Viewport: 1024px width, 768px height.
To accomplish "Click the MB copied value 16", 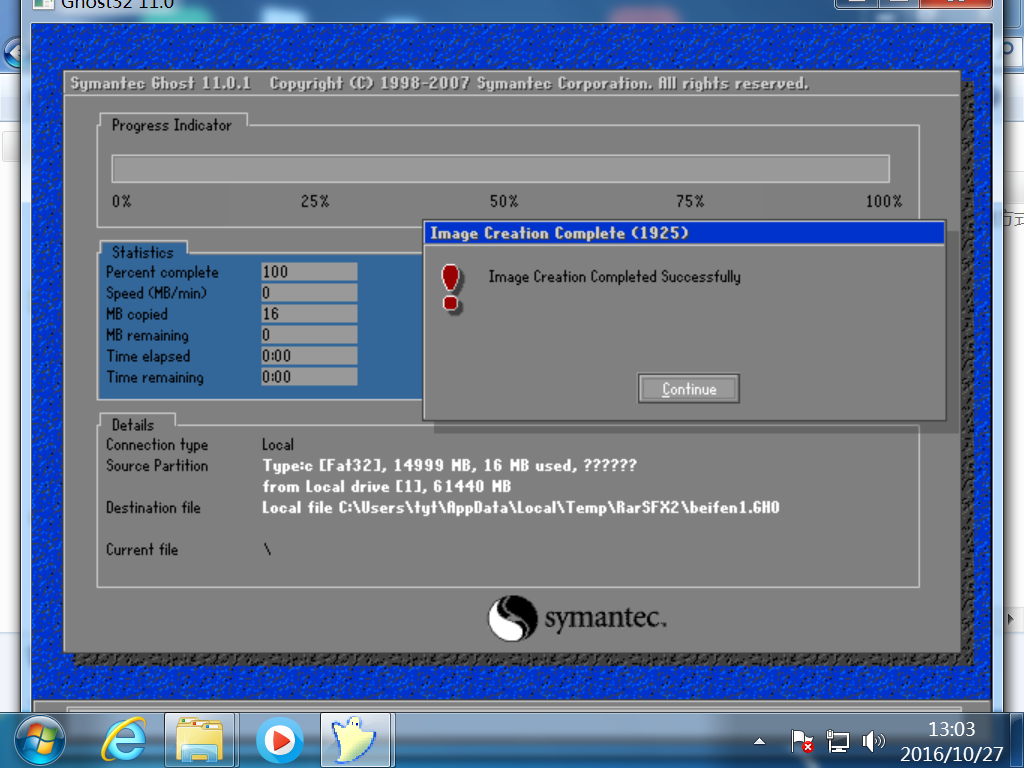I will click(x=309, y=313).
